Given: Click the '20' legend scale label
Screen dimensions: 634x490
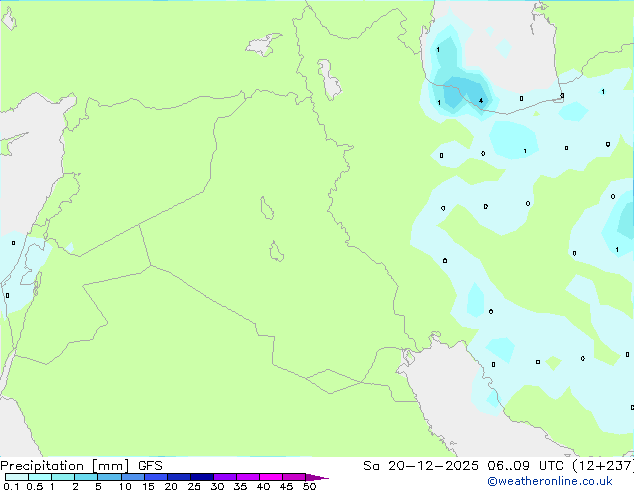Looking at the screenshot, I should 171,486.
